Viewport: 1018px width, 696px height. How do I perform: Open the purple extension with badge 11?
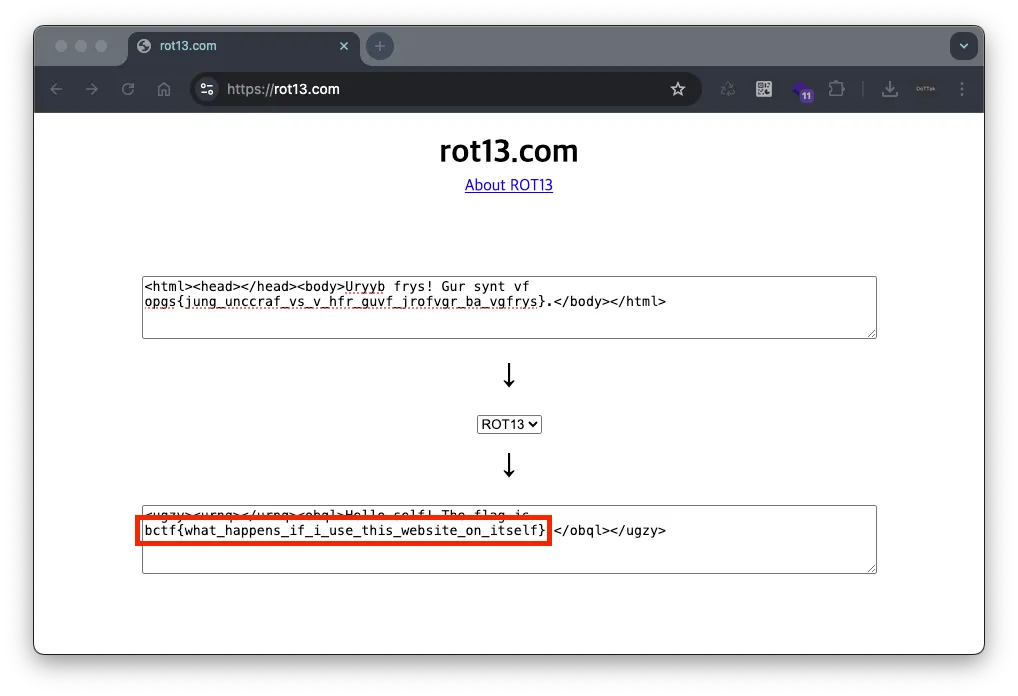[x=802, y=90]
